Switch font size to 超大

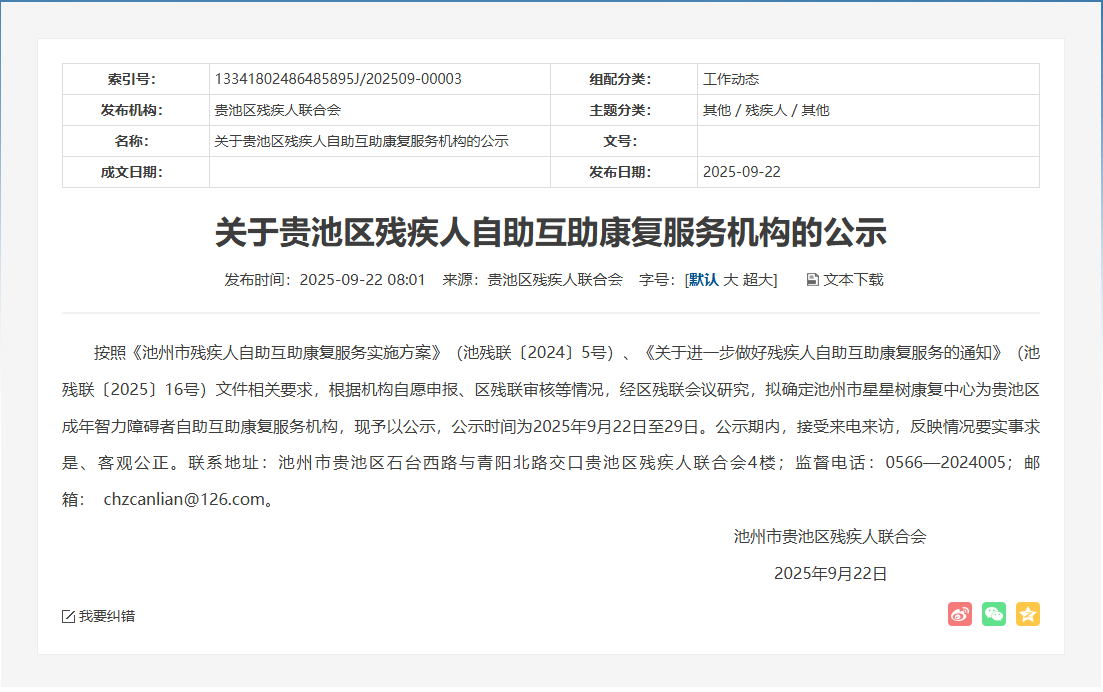click(x=757, y=280)
